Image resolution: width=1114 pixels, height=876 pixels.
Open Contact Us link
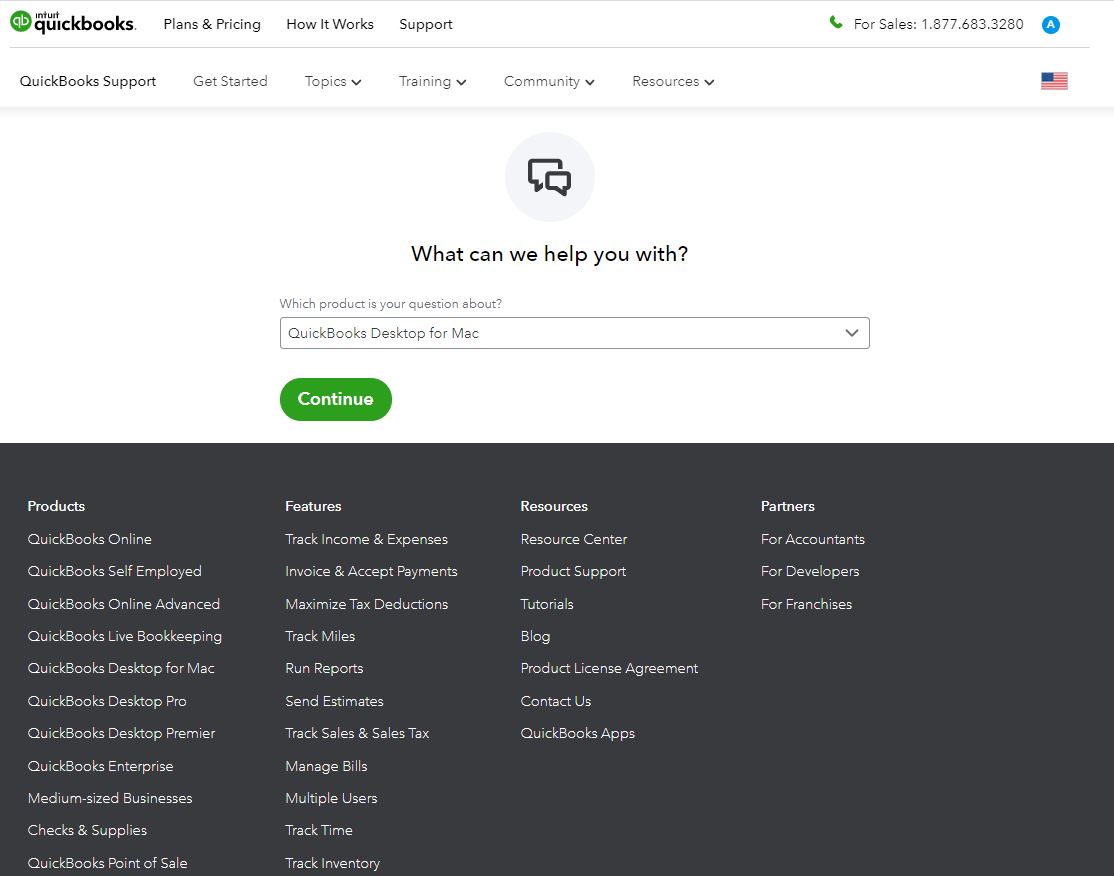coord(556,701)
